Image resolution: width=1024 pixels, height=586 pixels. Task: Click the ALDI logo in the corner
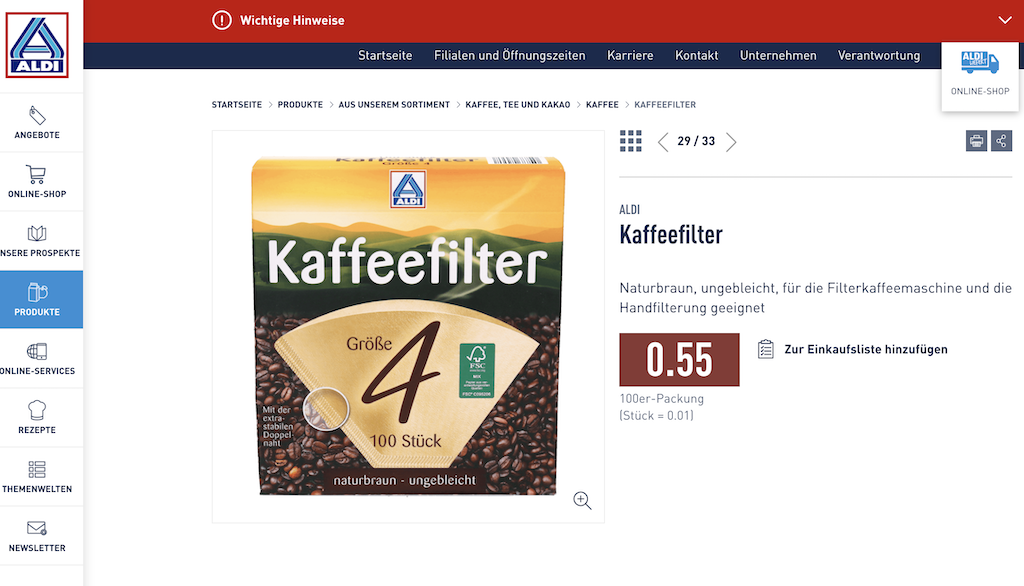[x=37, y=45]
